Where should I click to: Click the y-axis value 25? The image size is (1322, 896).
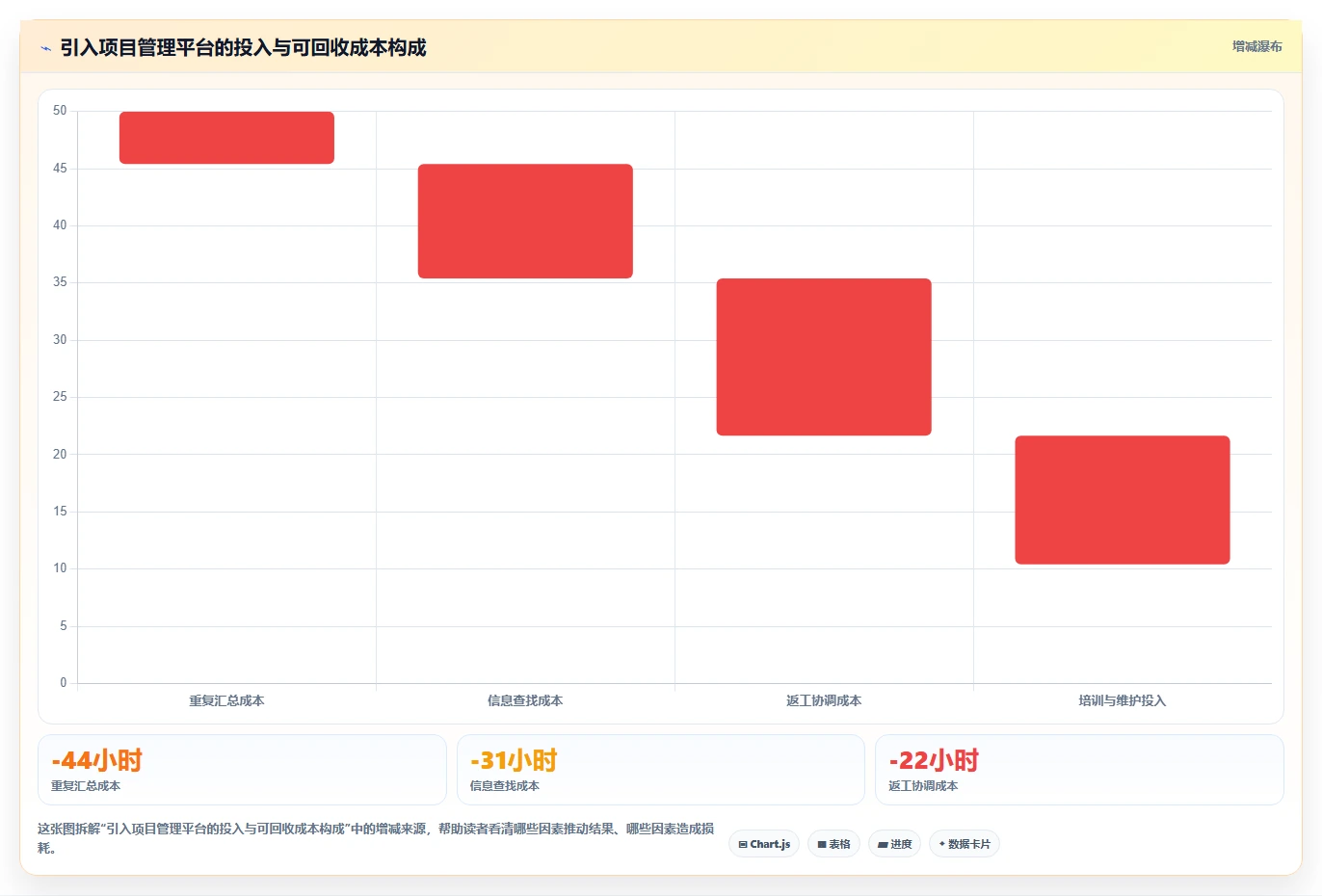(60, 397)
